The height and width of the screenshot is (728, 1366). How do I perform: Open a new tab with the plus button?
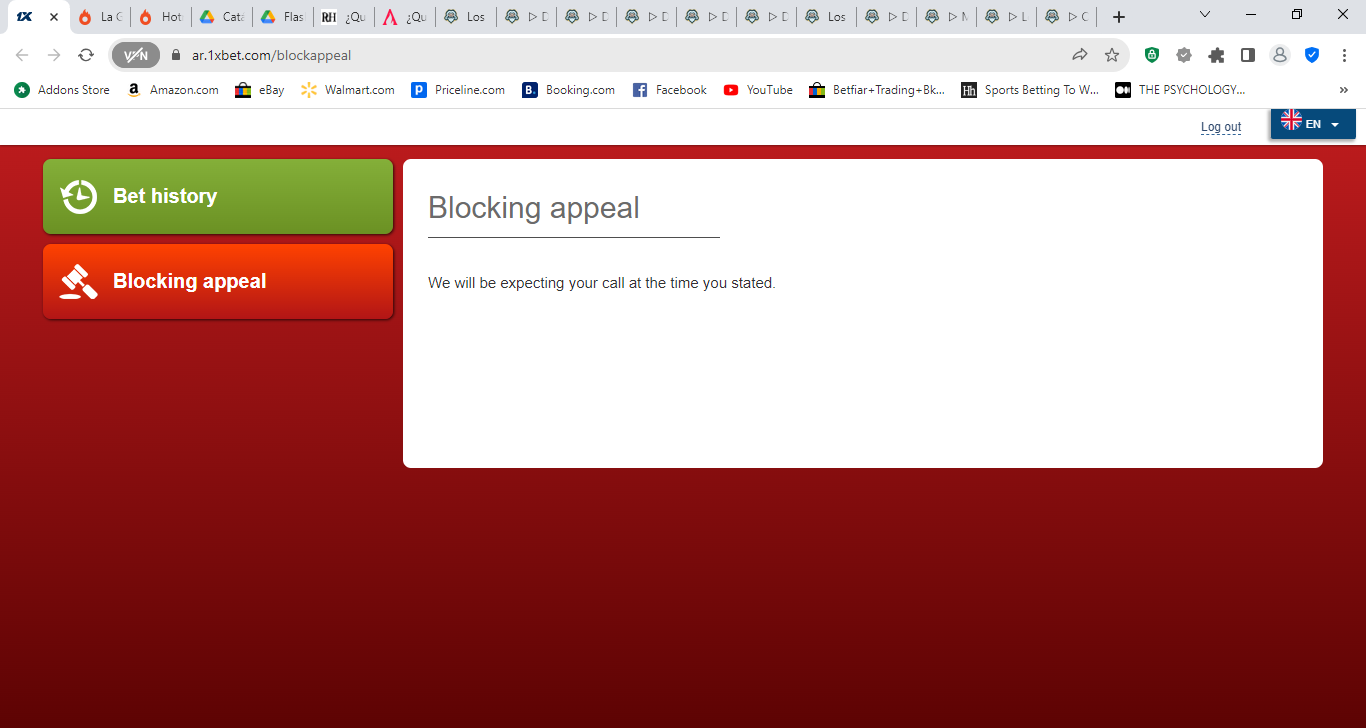tap(1119, 17)
